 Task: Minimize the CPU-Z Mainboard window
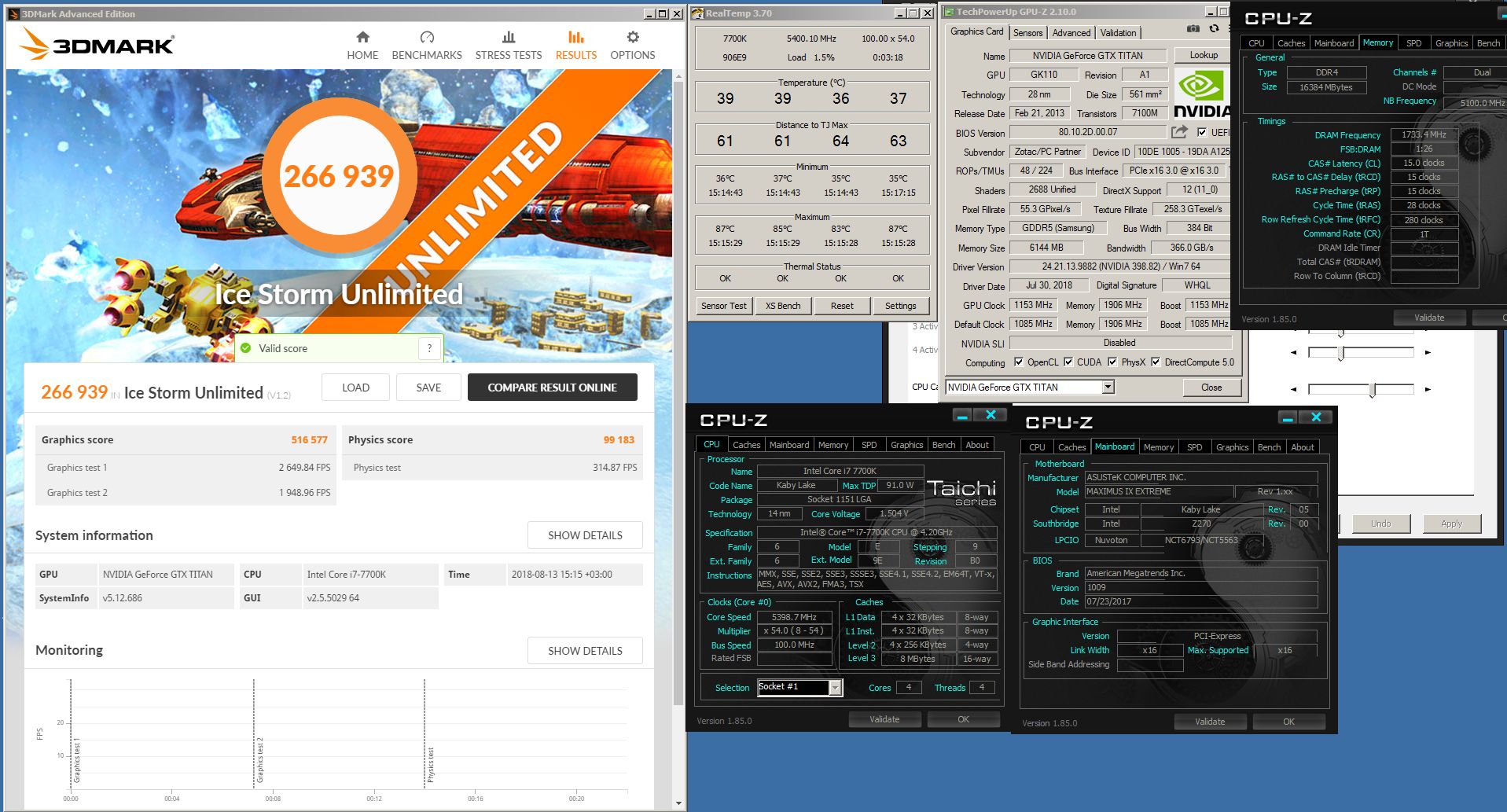(x=1288, y=417)
